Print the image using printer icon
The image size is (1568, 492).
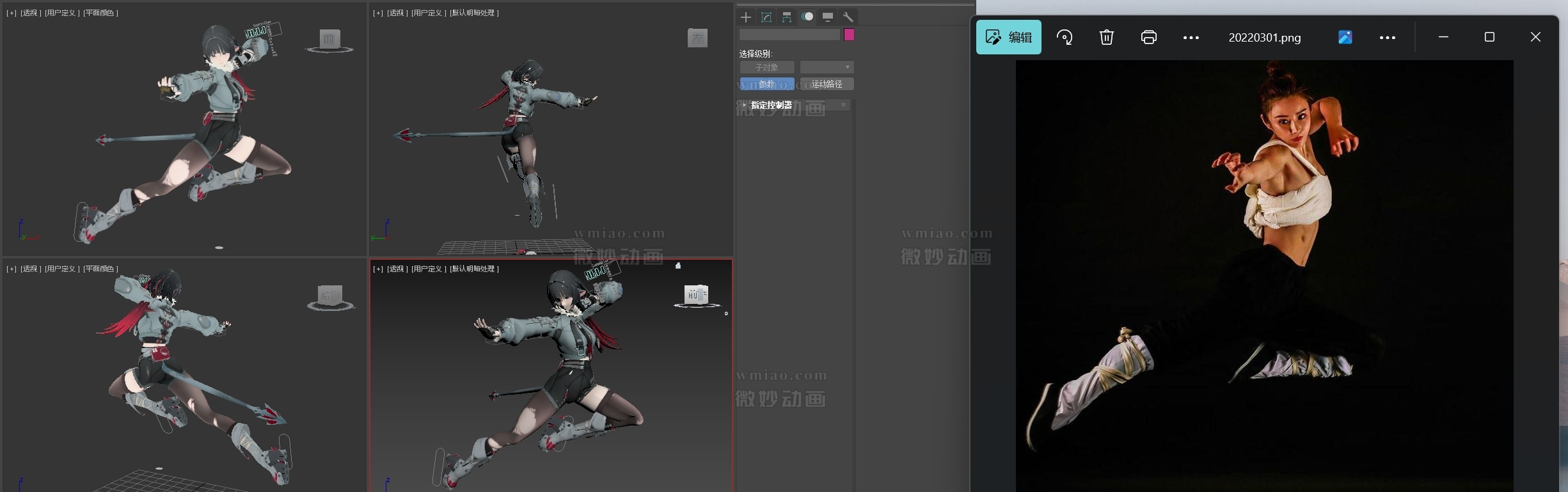[1149, 37]
